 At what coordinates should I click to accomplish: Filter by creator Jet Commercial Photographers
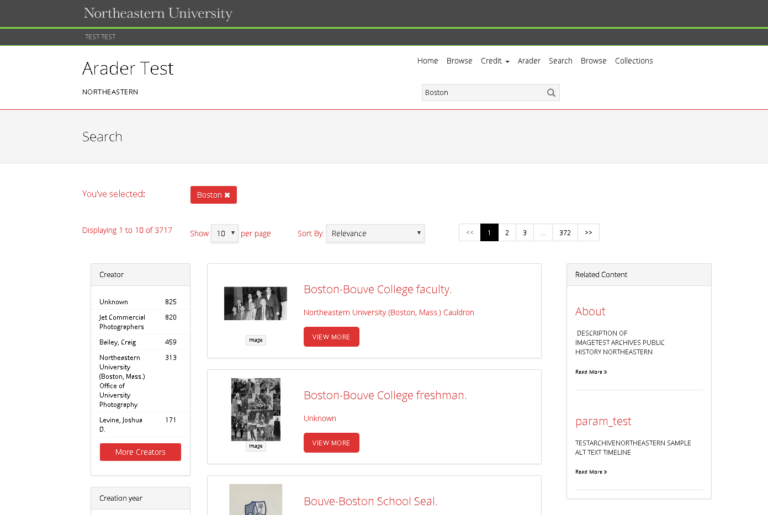pos(121,321)
